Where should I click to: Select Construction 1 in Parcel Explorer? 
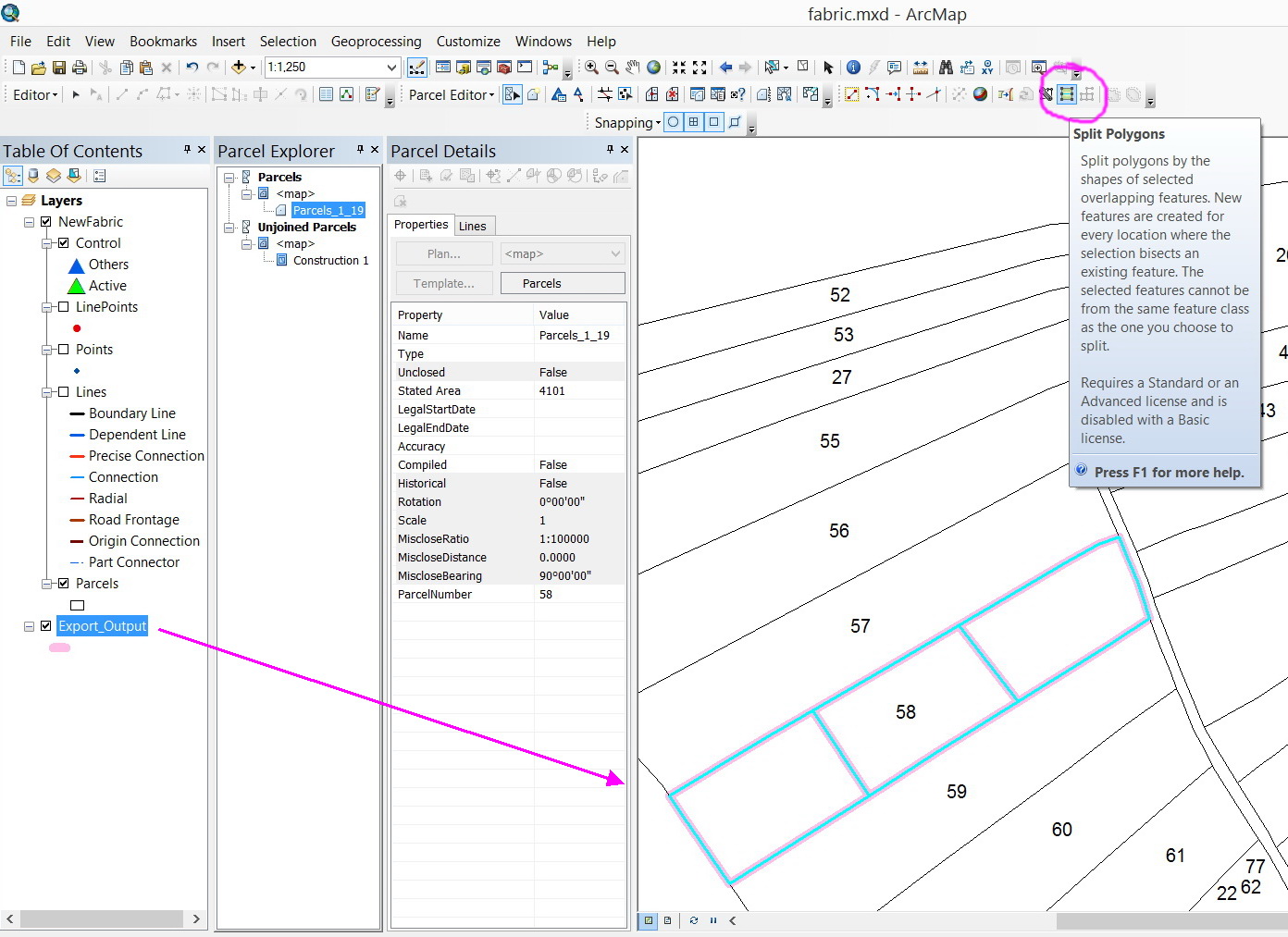pyautogui.click(x=330, y=261)
